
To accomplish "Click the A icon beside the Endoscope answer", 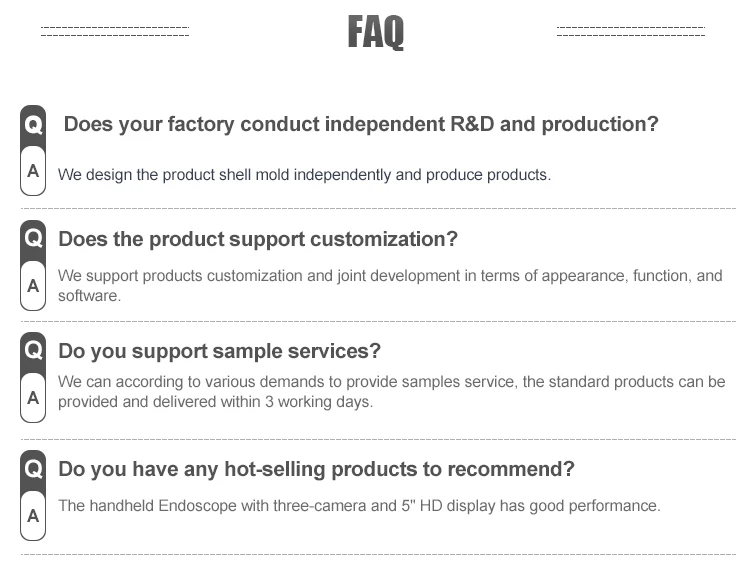I will pyautogui.click(x=33, y=516).
